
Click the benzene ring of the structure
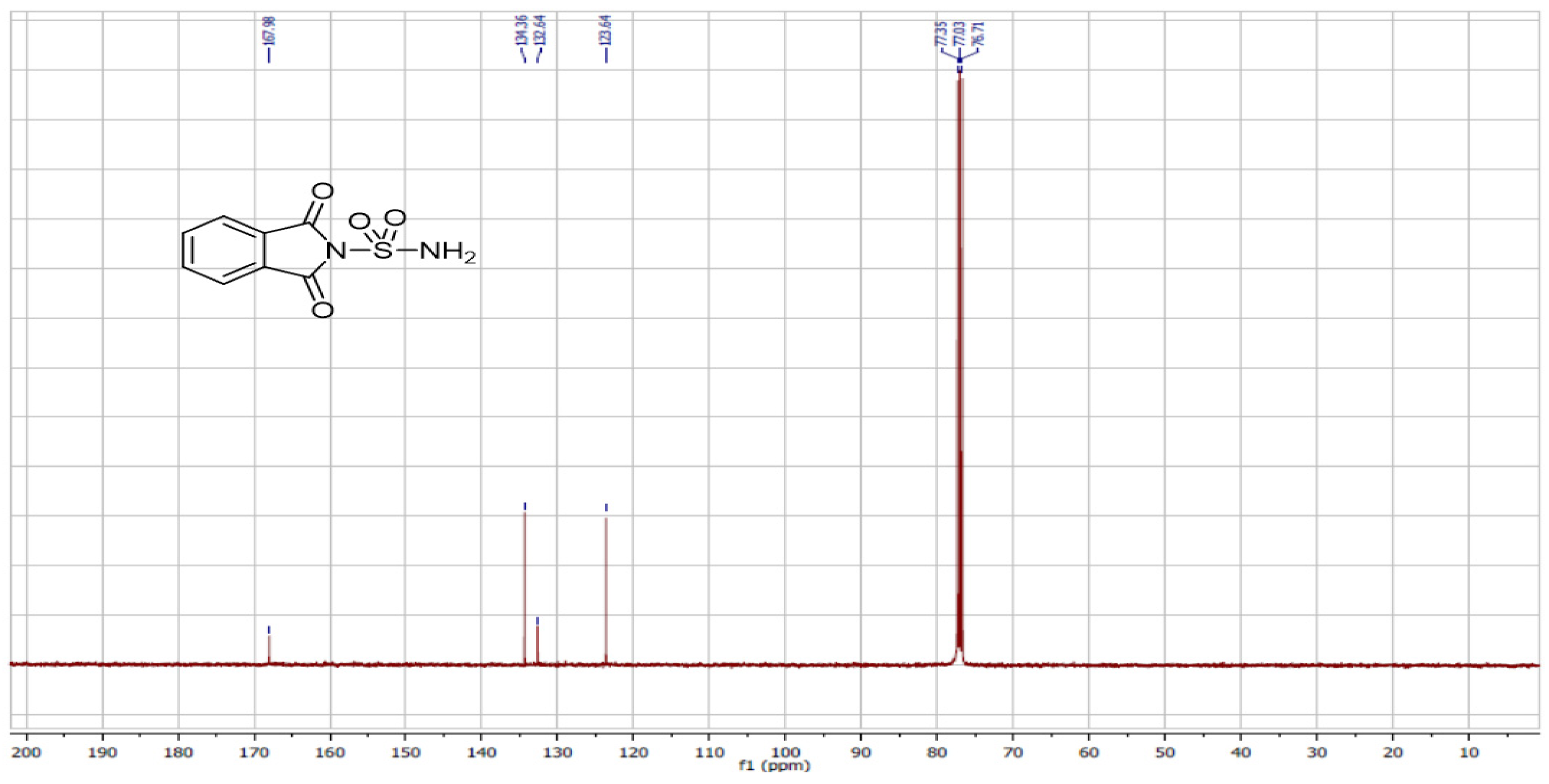coord(222,250)
